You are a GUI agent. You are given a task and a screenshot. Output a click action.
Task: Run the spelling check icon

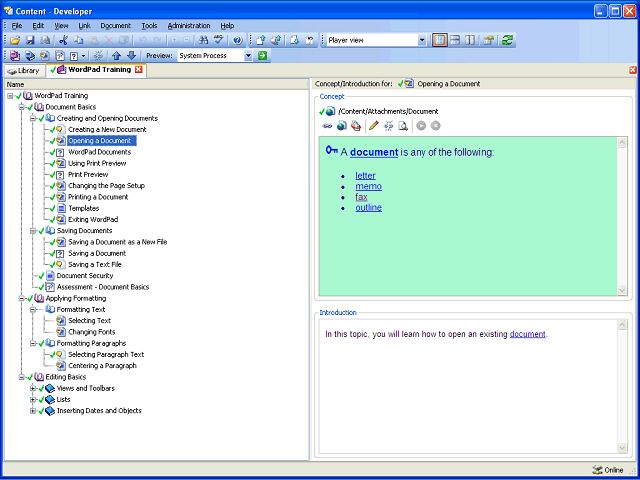(219, 40)
